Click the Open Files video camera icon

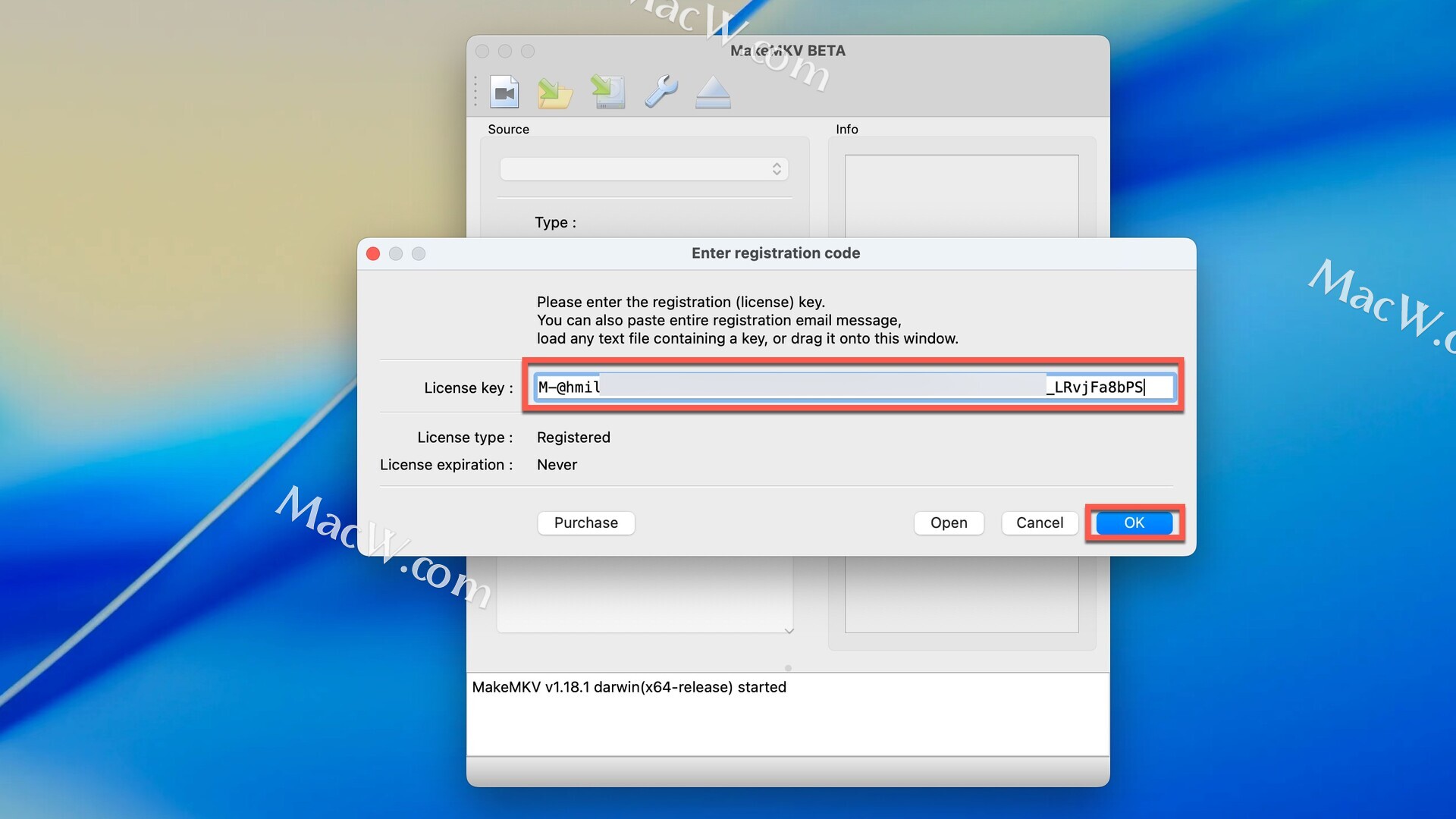coord(504,93)
